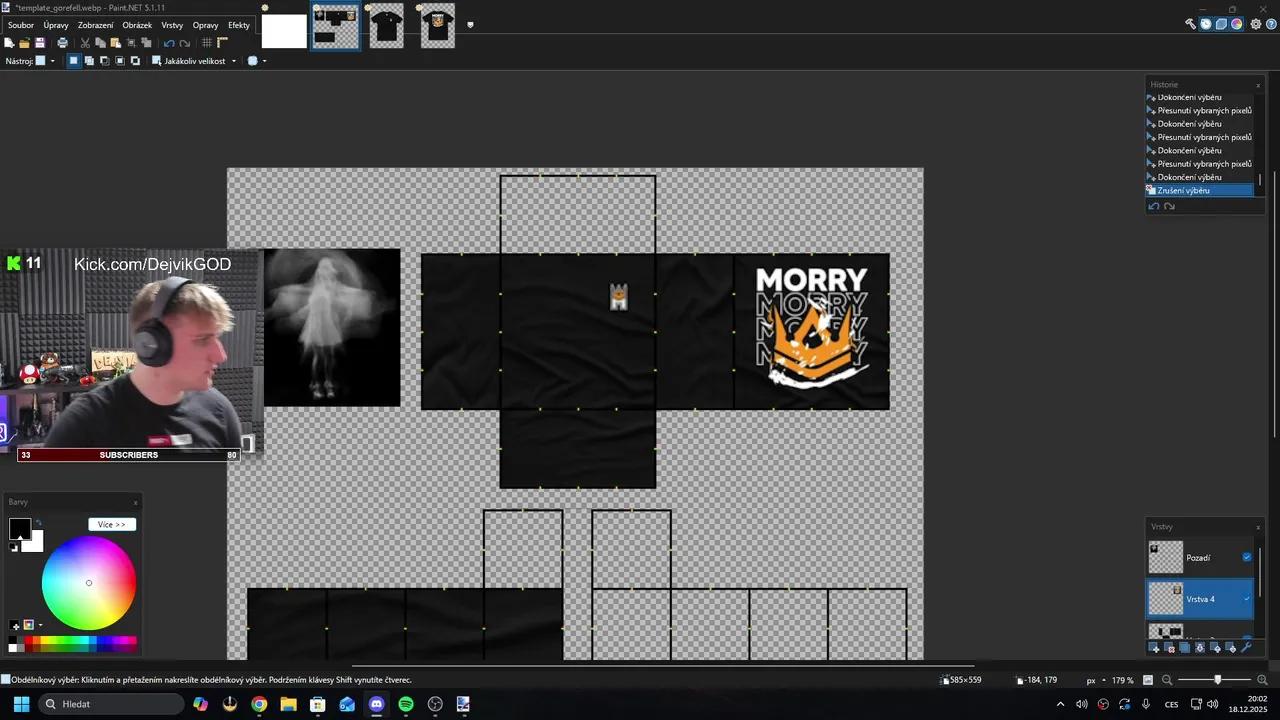Undo last action in the top toolbar
Image resolution: width=1280 pixels, height=720 pixels.
coord(169,43)
